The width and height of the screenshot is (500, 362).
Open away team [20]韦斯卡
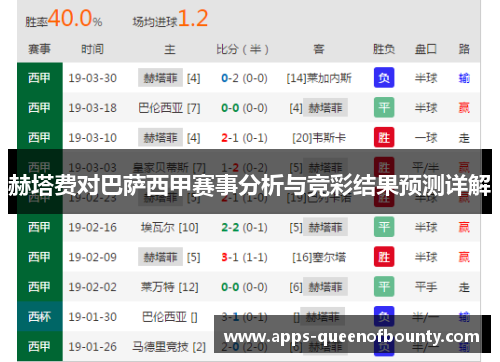(319, 138)
